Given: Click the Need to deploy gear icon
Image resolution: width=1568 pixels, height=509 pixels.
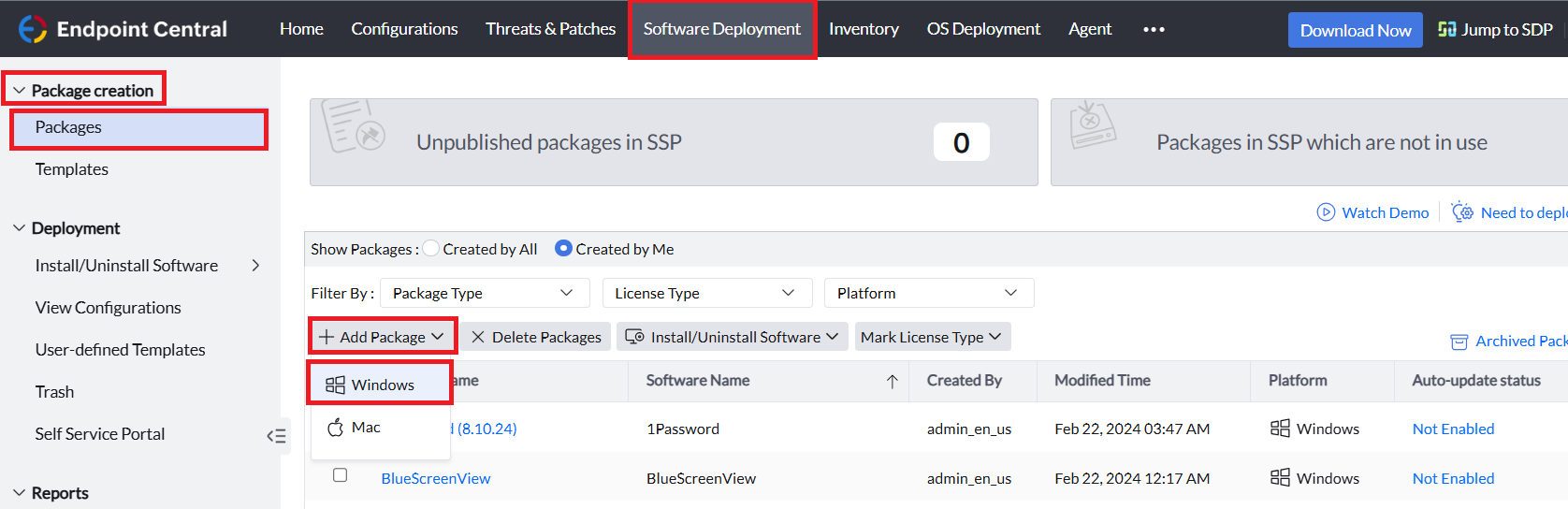Looking at the screenshot, I should (1462, 212).
